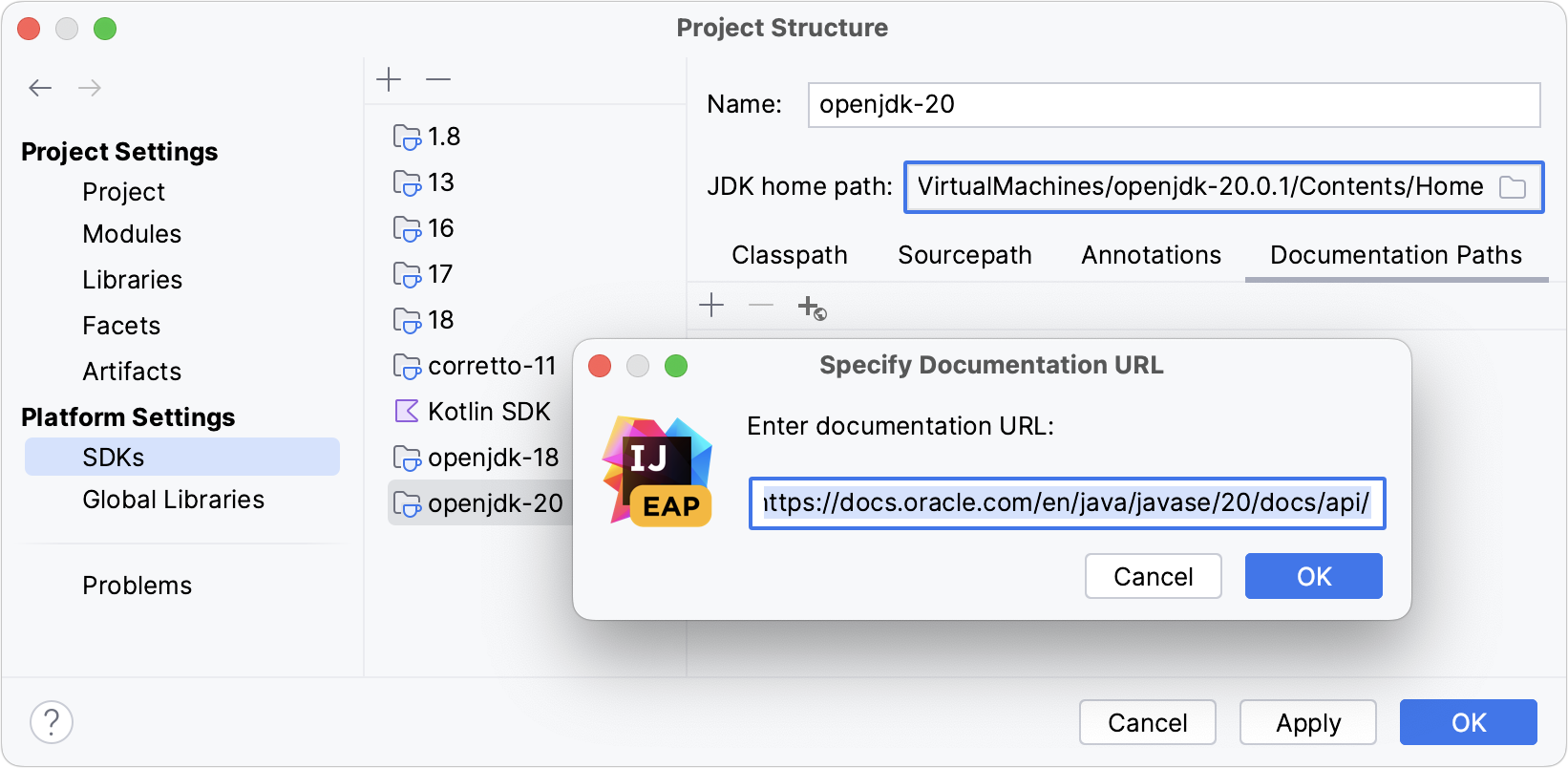The height and width of the screenshot is (768, 1568).
Task: Cancel the Specify Documentation URL dialog
Action: click(x=1153, y=576)
